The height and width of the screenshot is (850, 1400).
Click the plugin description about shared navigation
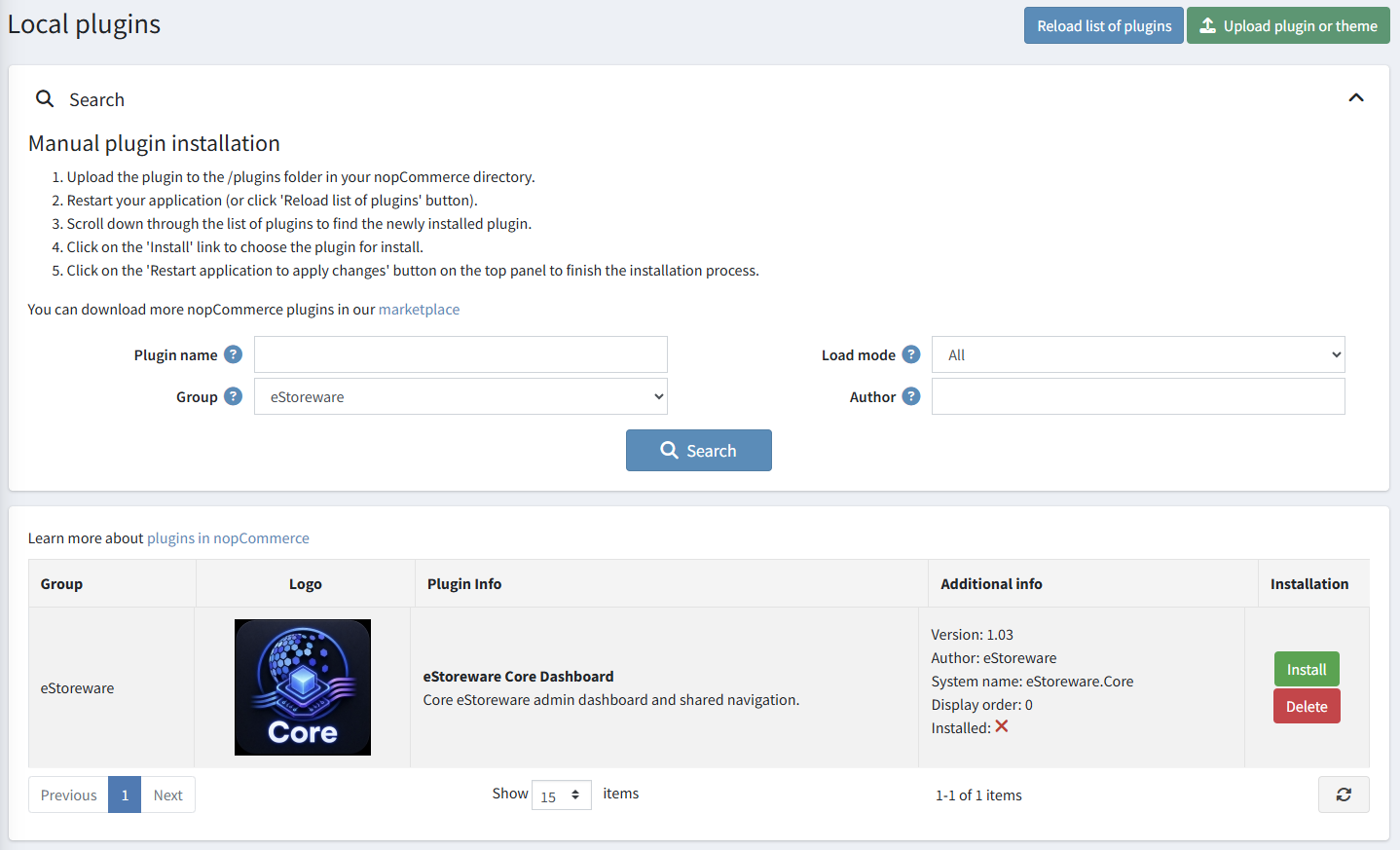click(x=611, y=700)
